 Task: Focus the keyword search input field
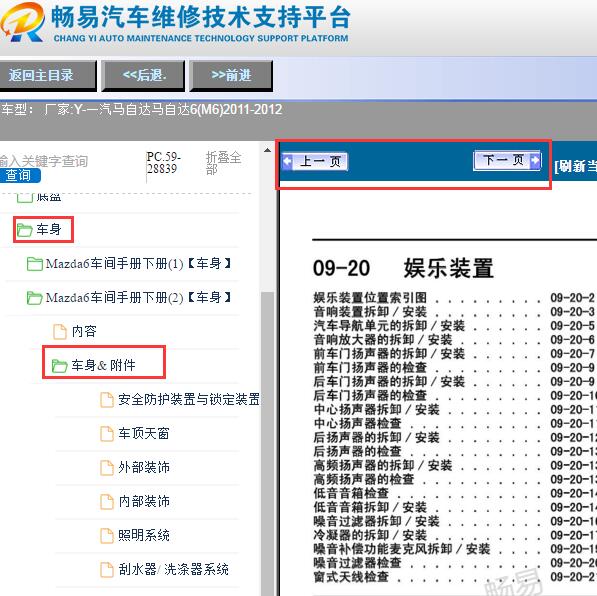pos(44,161)
